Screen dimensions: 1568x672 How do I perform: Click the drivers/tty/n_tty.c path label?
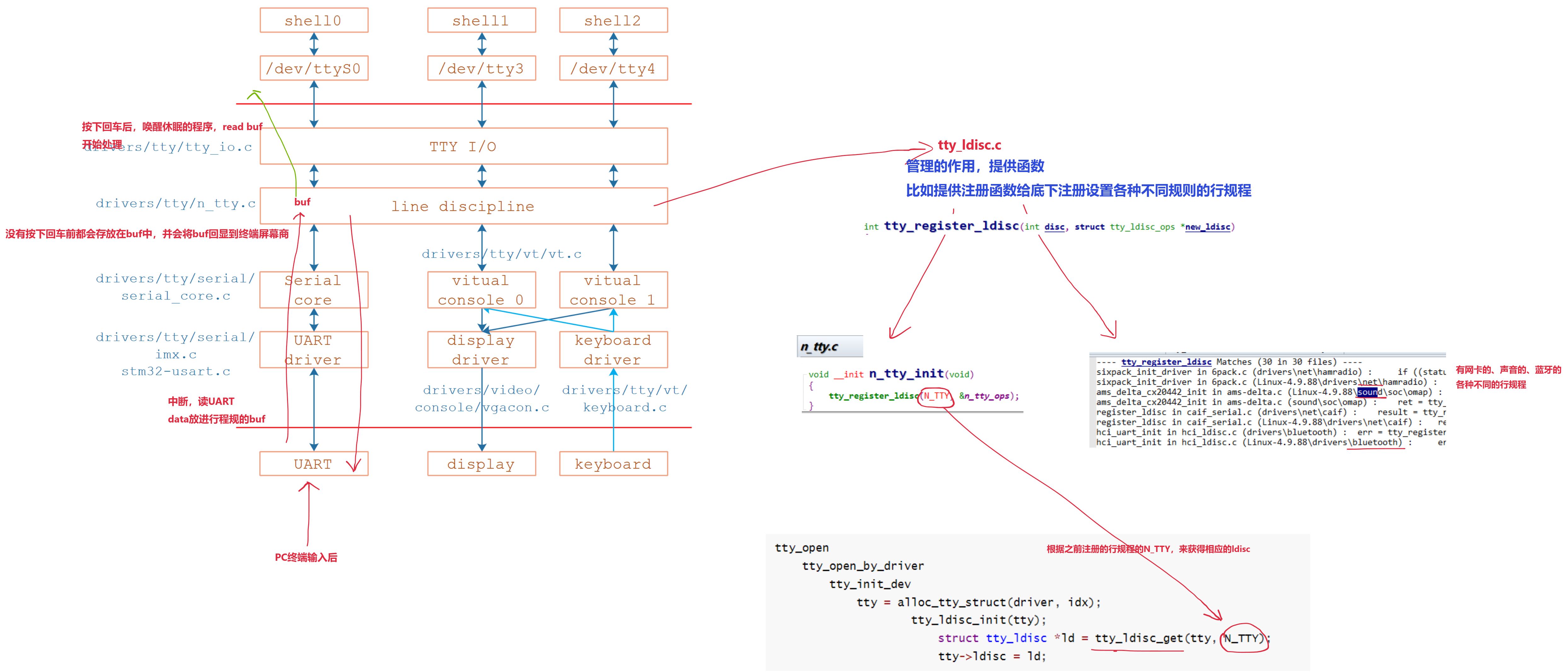click(x=175, y=203)
